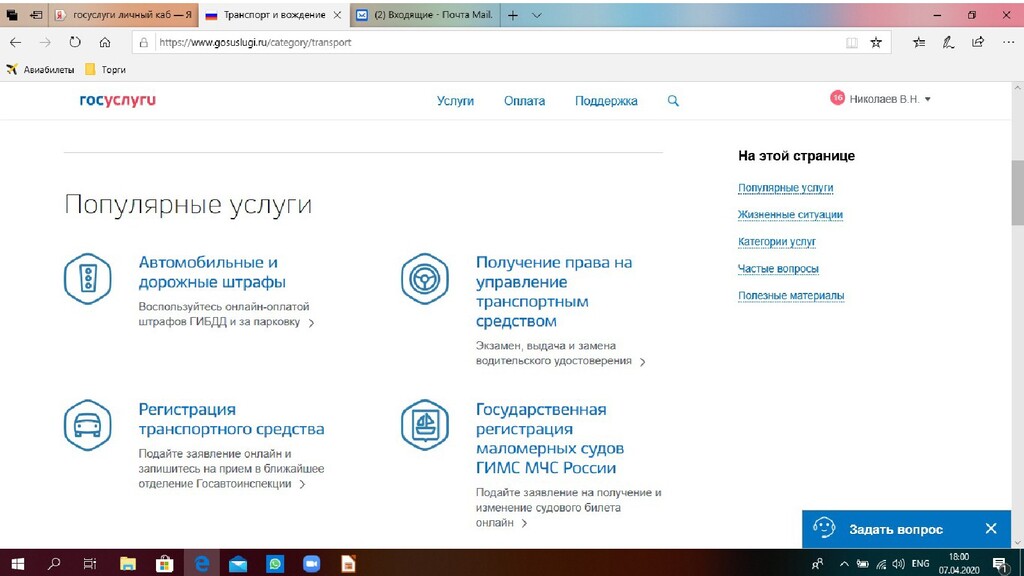Image resolution: width=1024 pixels, height=576 pixels.
Task: Open Поддержка menu item
Action: (x=606, y=101)
